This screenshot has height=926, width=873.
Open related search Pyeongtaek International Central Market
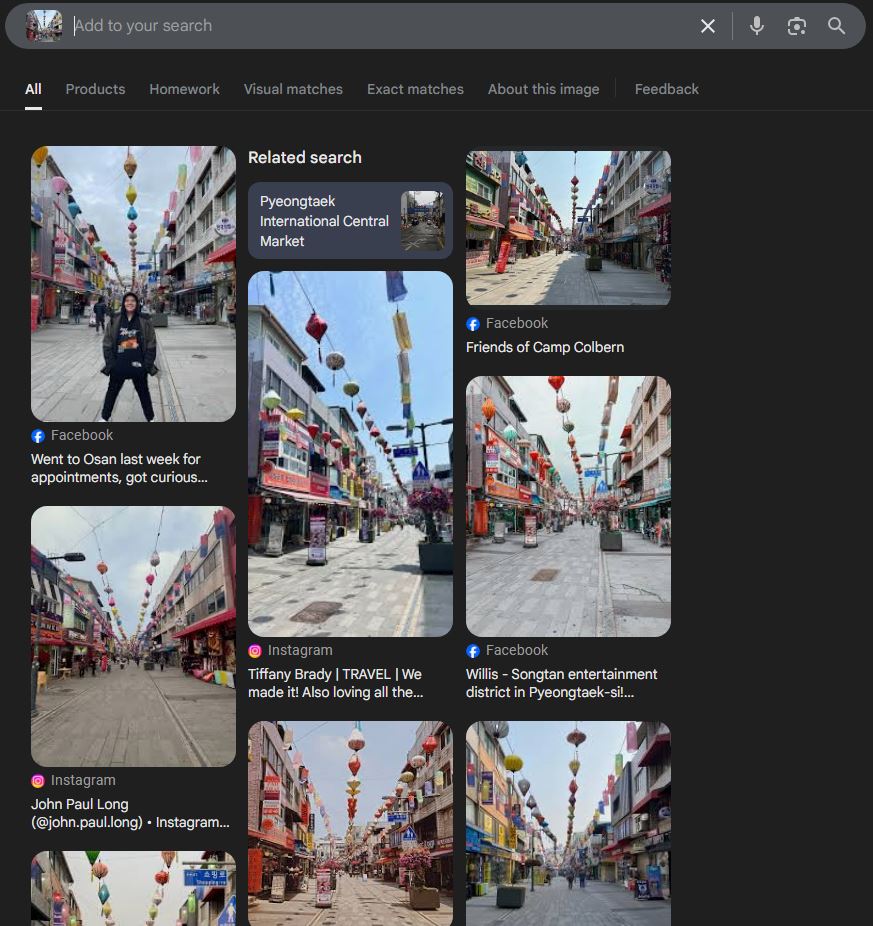(x=350, y=221)
